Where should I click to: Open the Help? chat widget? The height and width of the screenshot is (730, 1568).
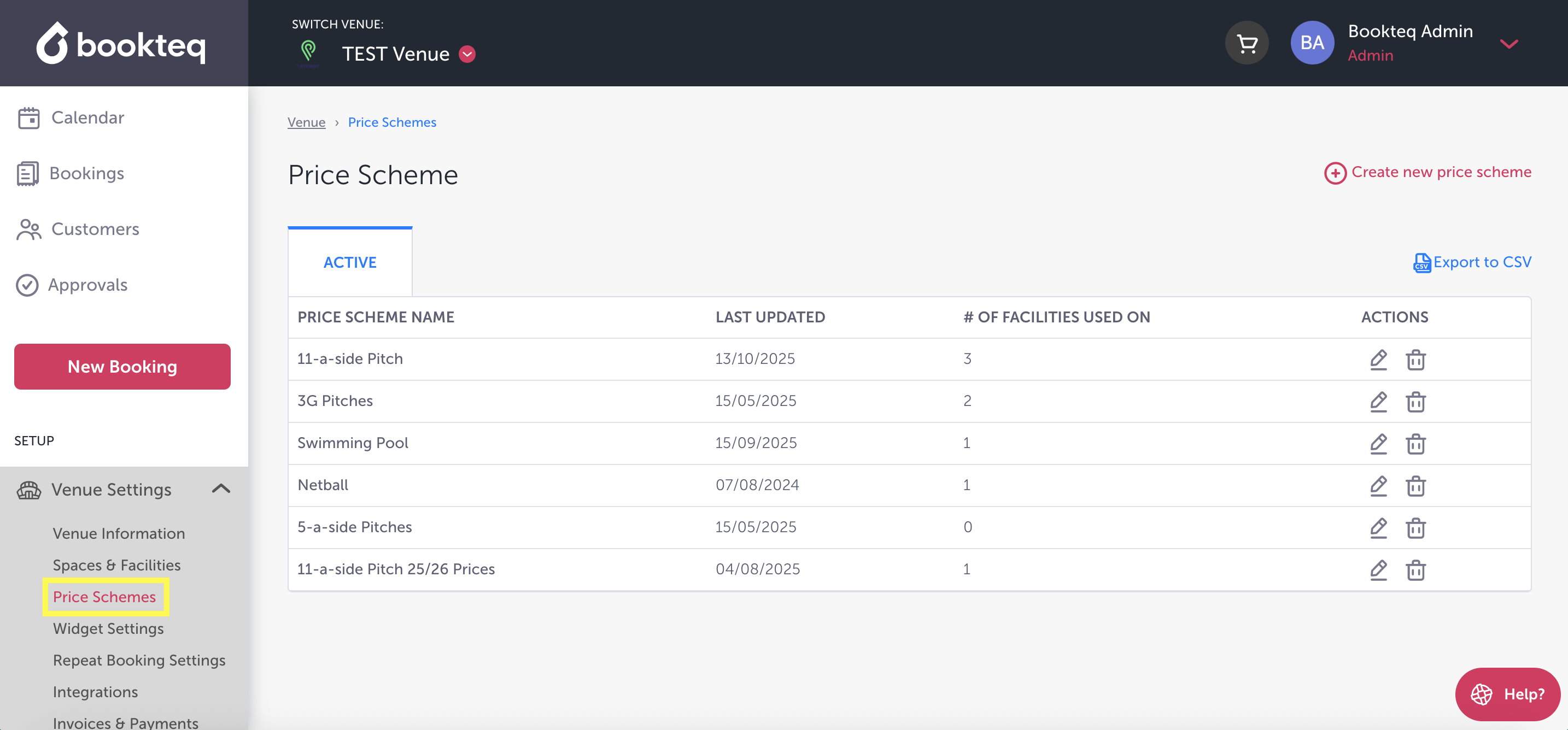tap(1507, 694)
